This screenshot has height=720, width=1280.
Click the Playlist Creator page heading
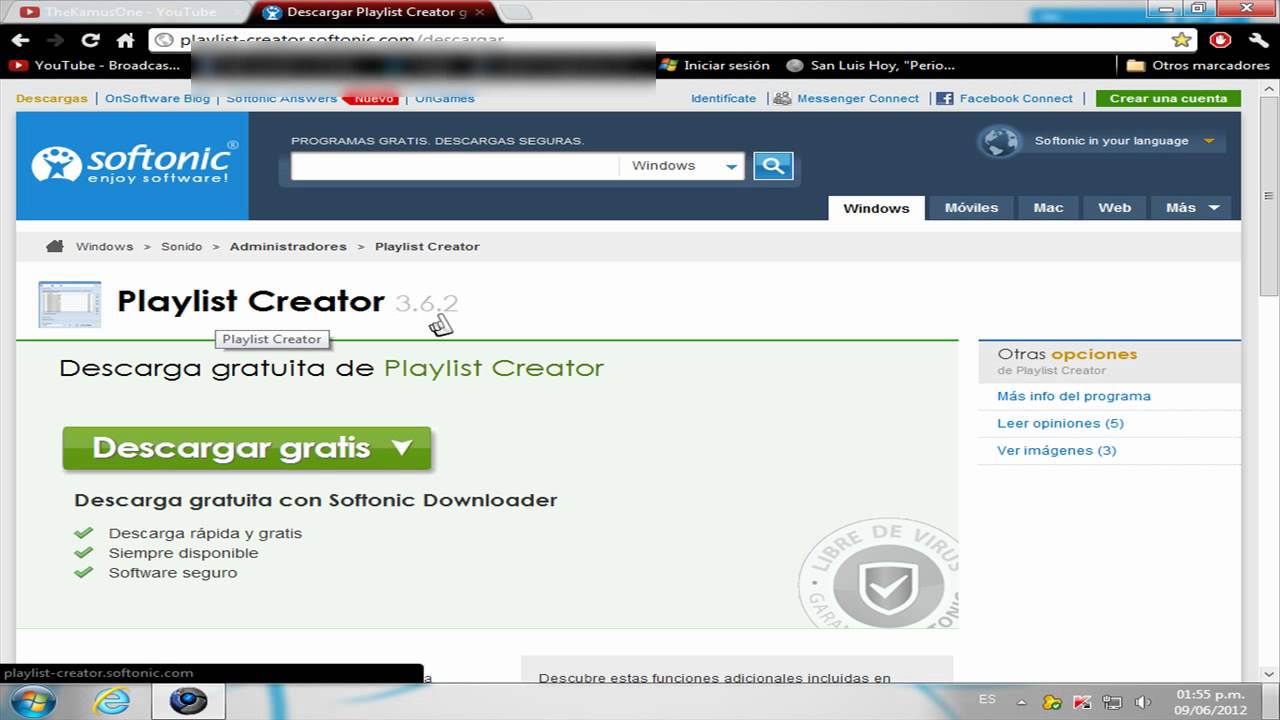click(250, 301)
